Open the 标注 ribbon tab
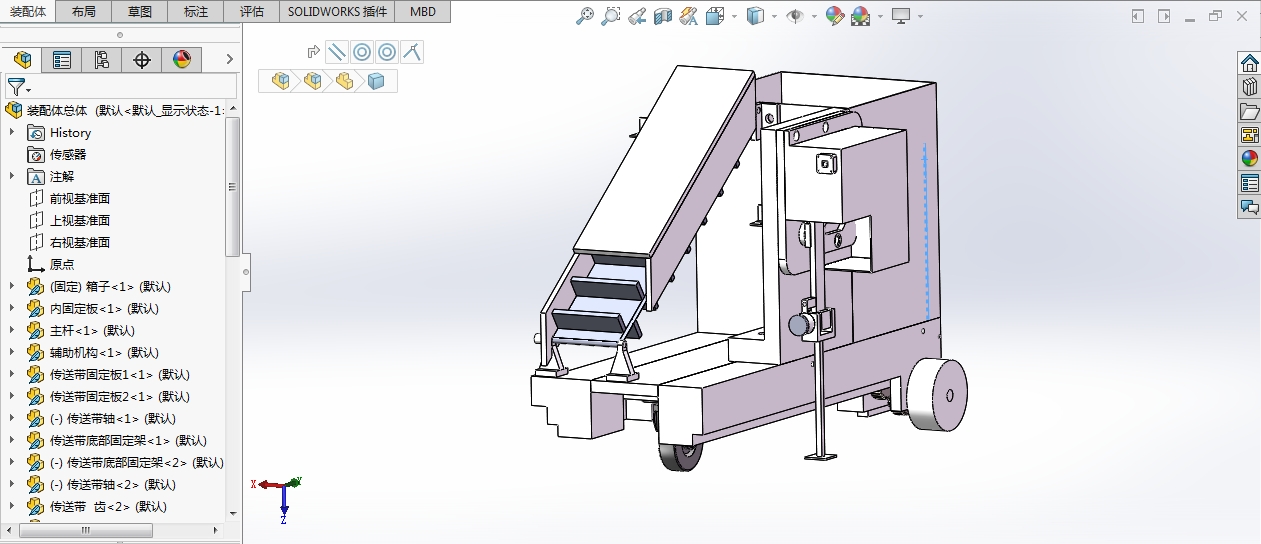 (x=197, y=12)
